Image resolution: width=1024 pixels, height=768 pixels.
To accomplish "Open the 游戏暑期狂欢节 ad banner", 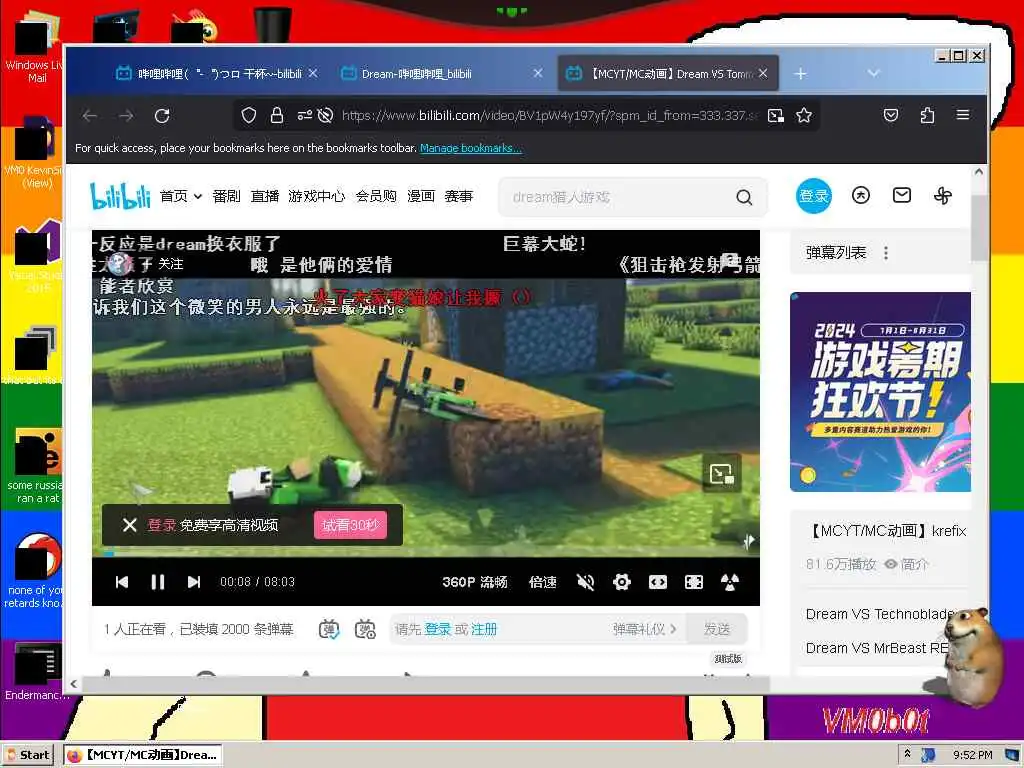I will click(880, 392).
